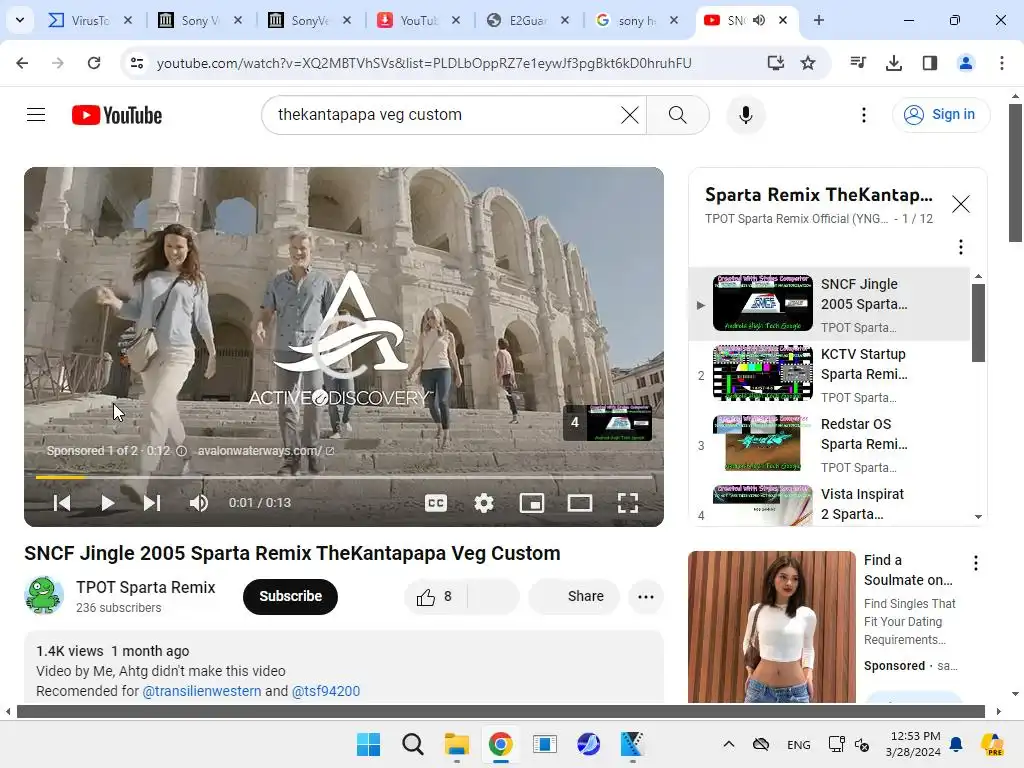Enable miniplayer mode
1024x768 pixels.
coord(532,503)
